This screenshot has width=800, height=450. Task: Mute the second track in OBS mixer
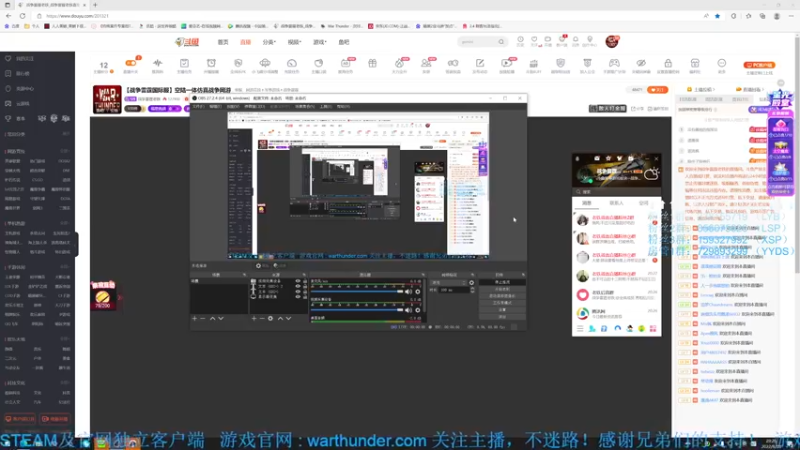408,310
